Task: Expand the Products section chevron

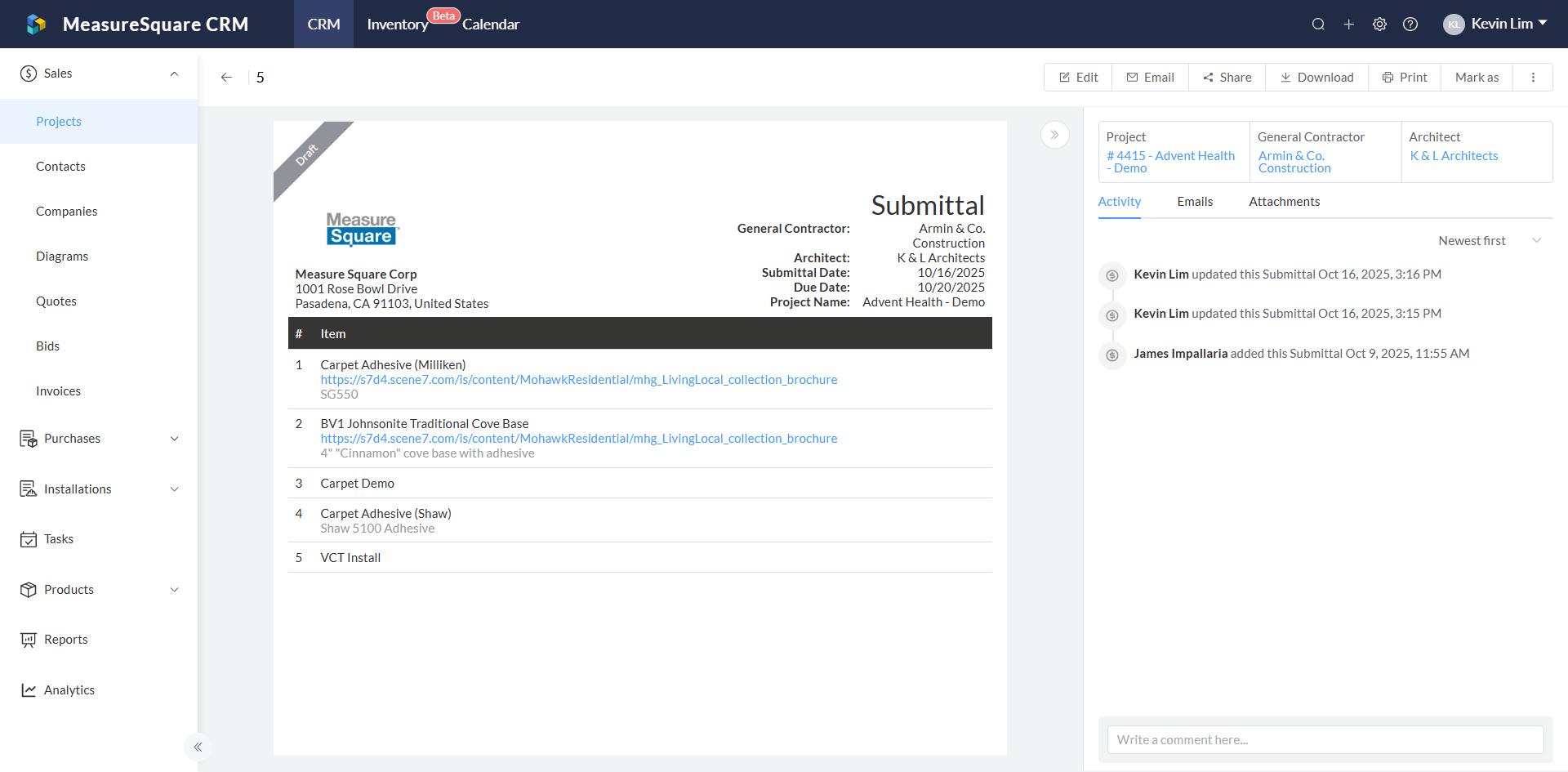Action: pyautogui.click(x=174, y=590)
